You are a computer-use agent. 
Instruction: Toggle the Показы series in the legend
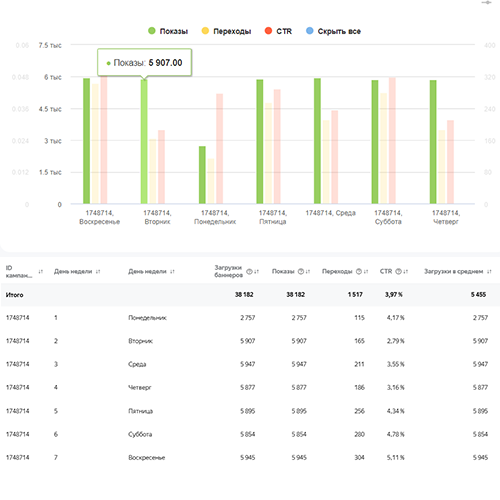point(168,31)
